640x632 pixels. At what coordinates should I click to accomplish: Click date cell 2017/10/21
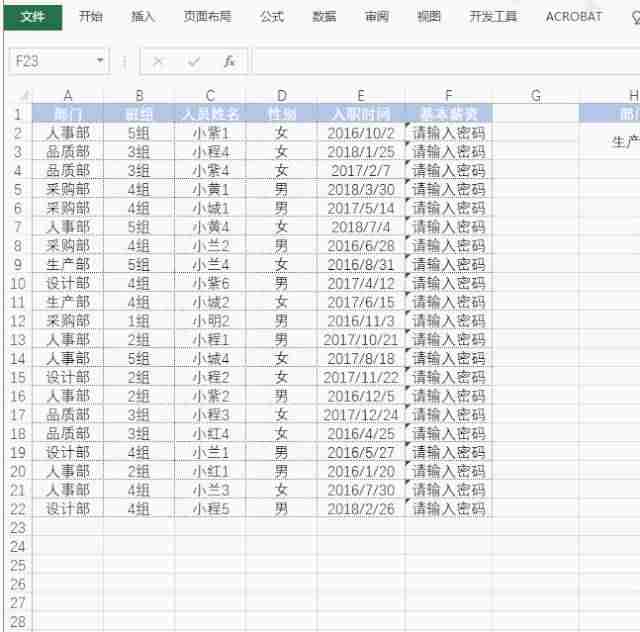pyautogui.click(x=361, y=340)
